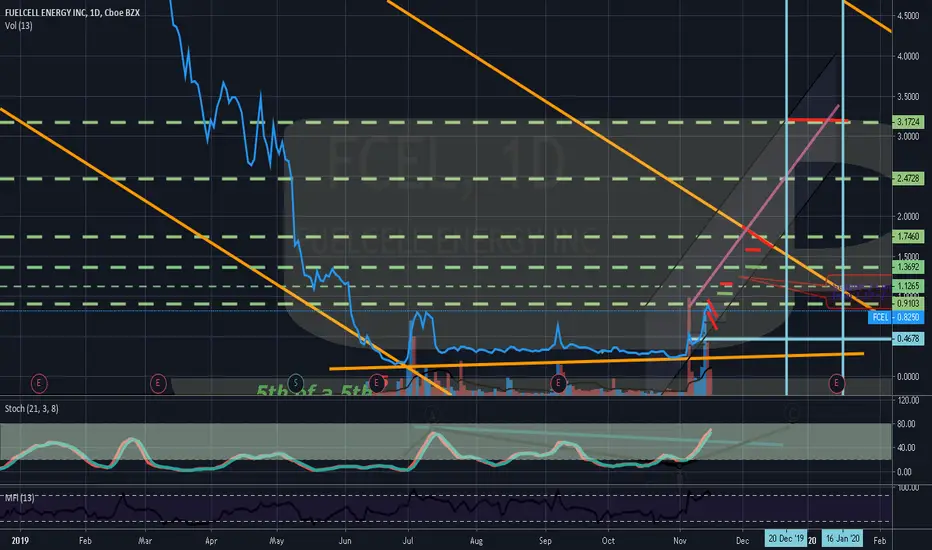Click the 80.00 value on Stoch axis

905,424
